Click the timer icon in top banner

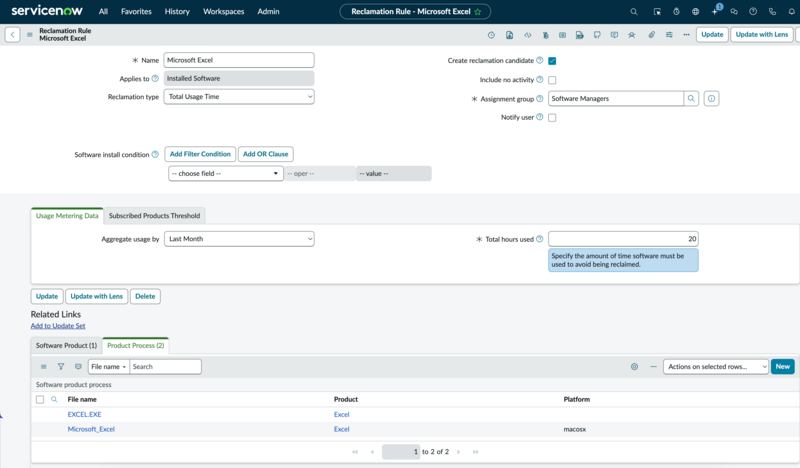[x=676, y=11]
